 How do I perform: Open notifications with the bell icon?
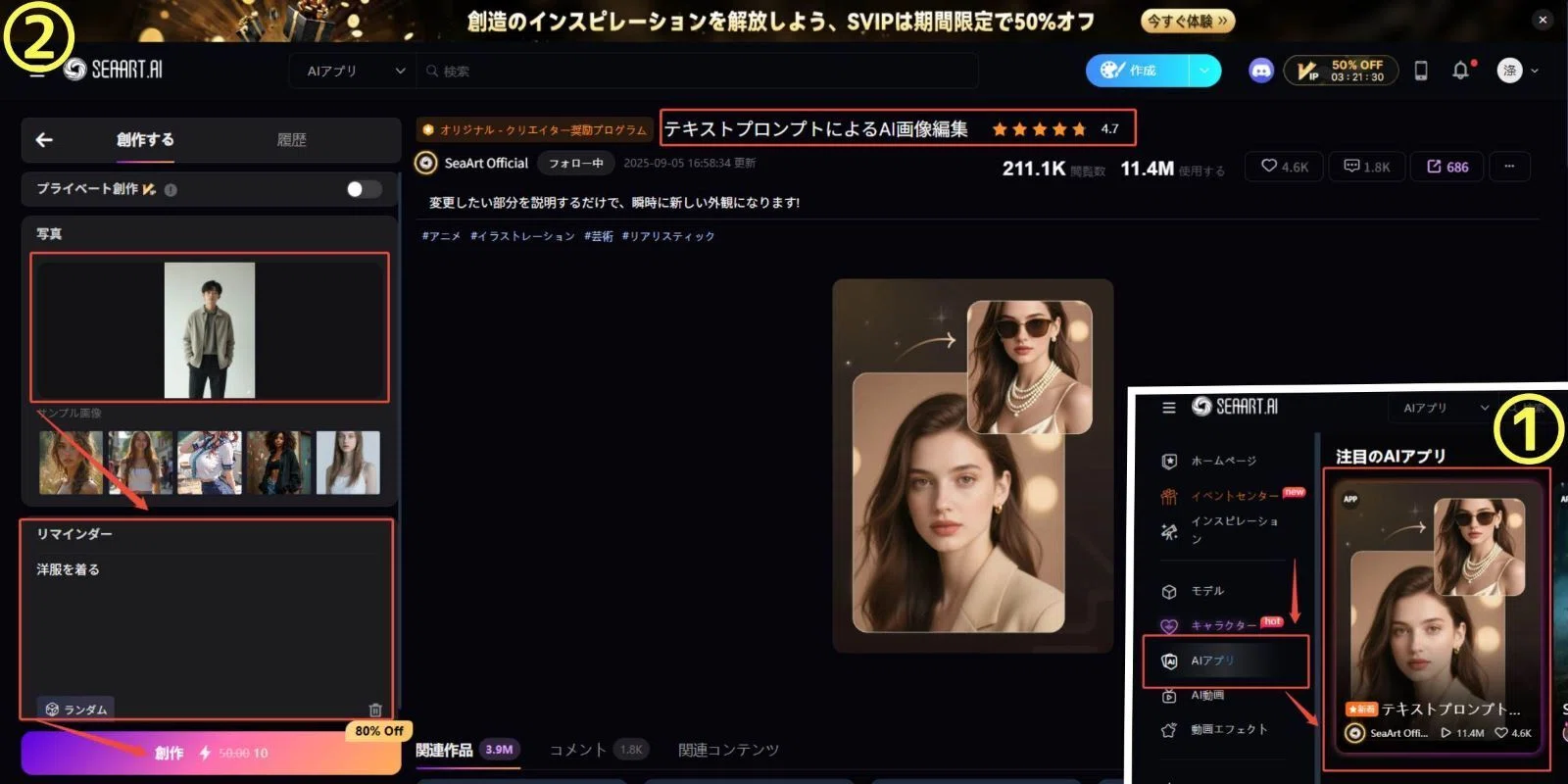1461,71
